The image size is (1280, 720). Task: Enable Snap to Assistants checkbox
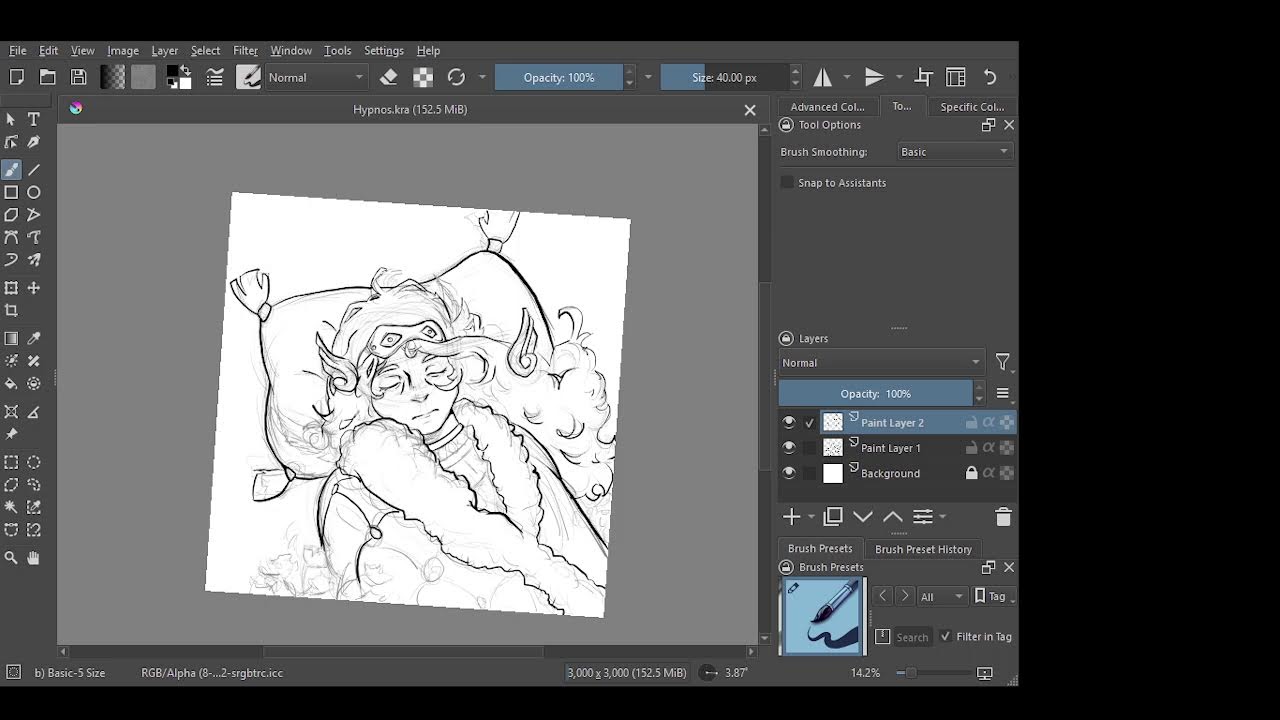pyautogui.click(x=787, y=182)
